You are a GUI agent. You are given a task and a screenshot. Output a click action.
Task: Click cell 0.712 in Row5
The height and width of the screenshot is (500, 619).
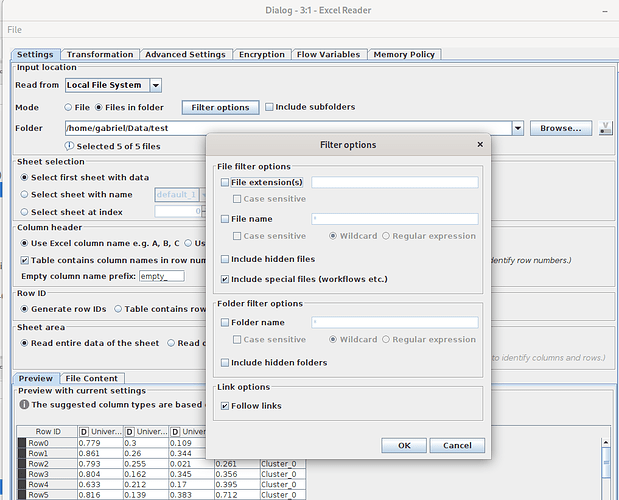click(237, 494)
